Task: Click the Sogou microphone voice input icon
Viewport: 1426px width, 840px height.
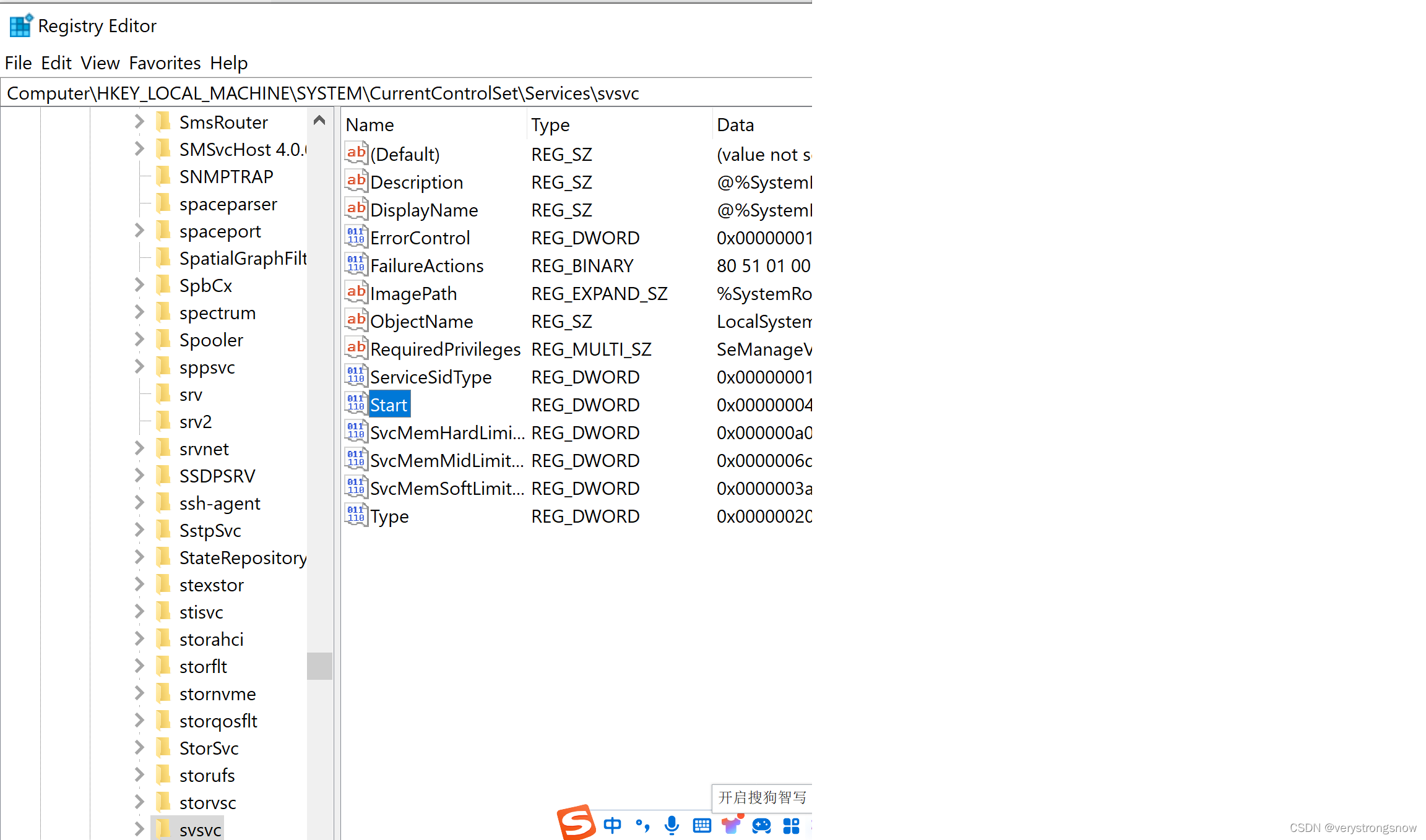Action: pos(672,825)
